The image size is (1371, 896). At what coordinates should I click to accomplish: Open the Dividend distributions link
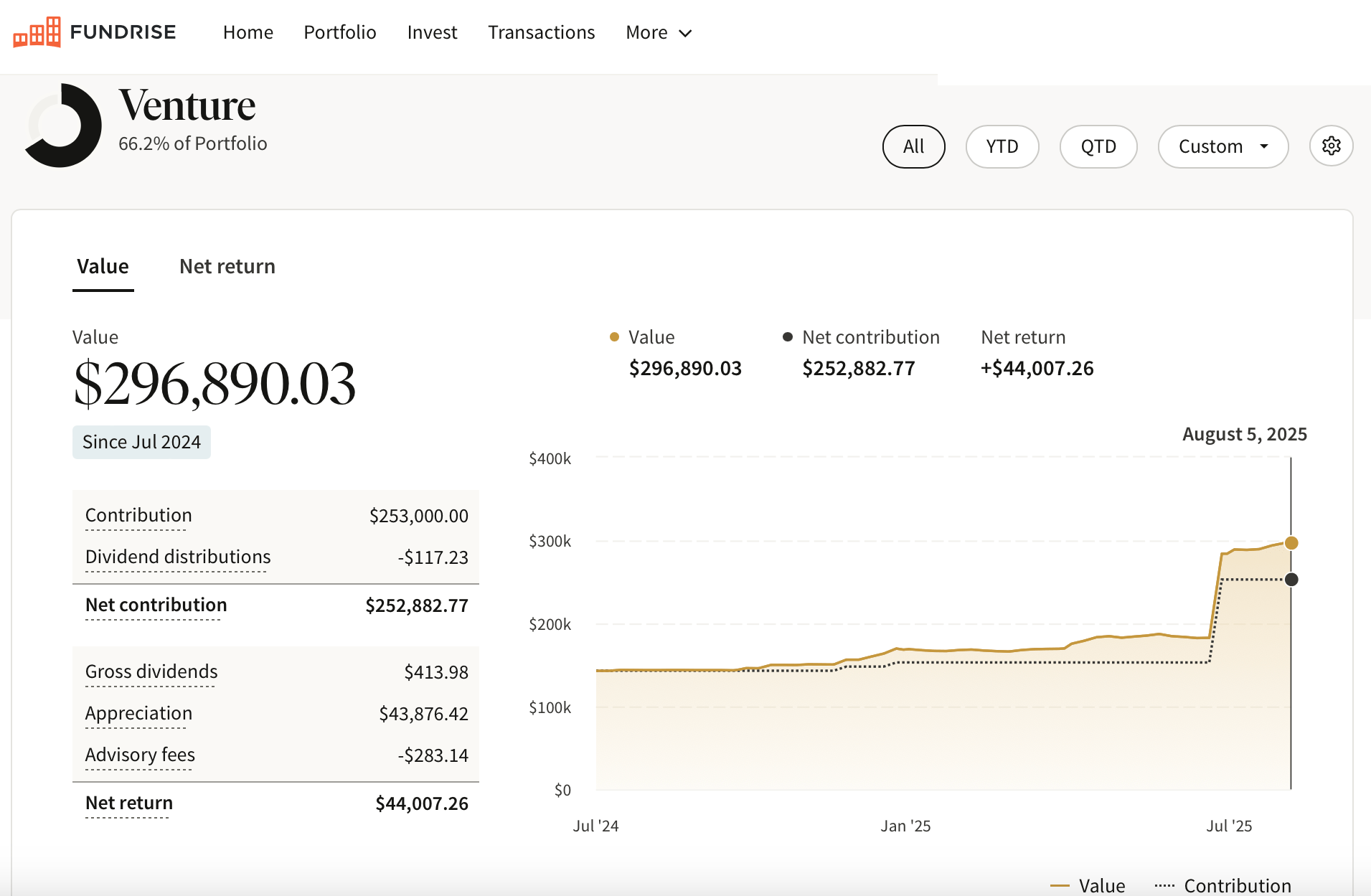[176, 557]
